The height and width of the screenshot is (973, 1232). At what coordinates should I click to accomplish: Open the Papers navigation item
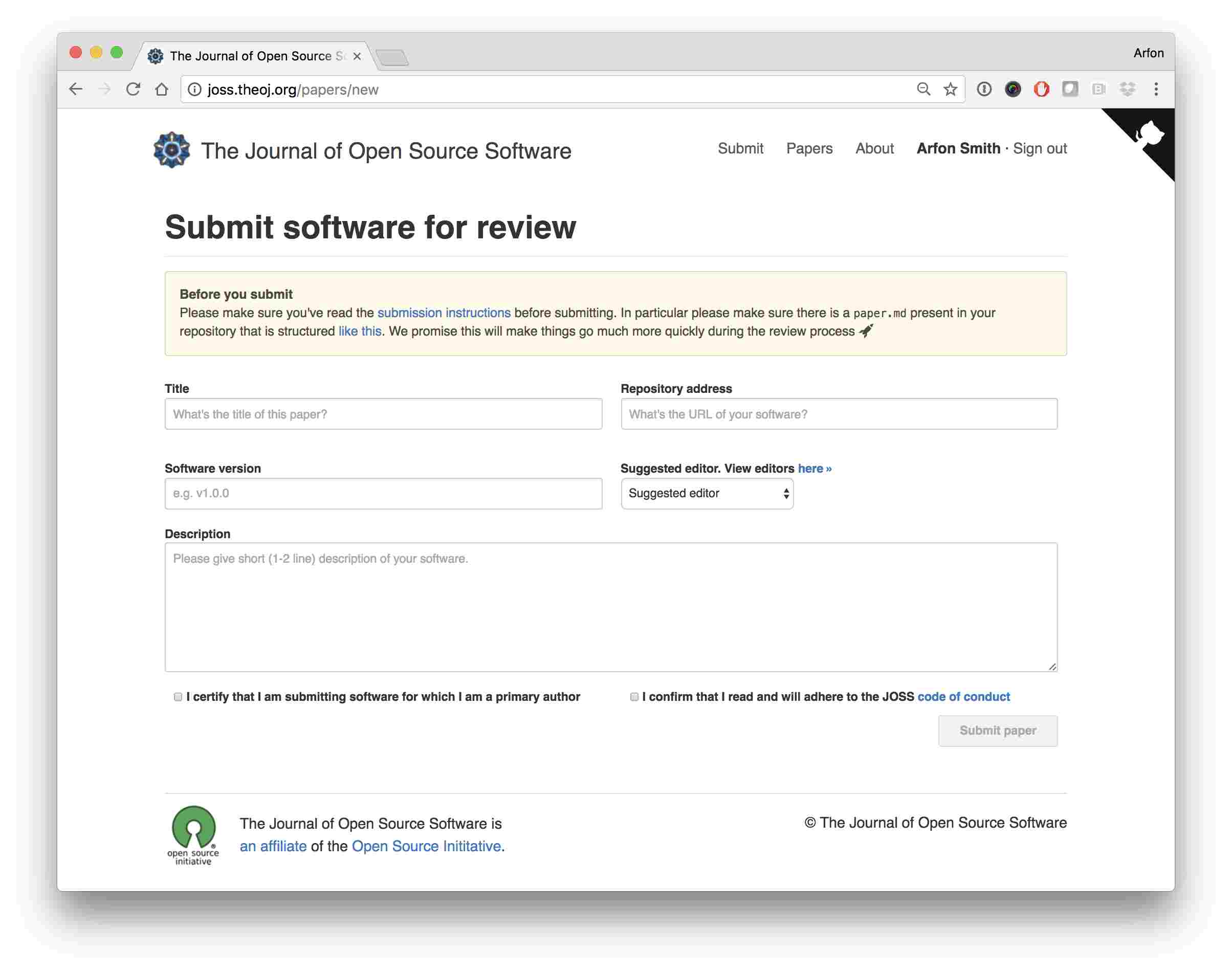809,149
